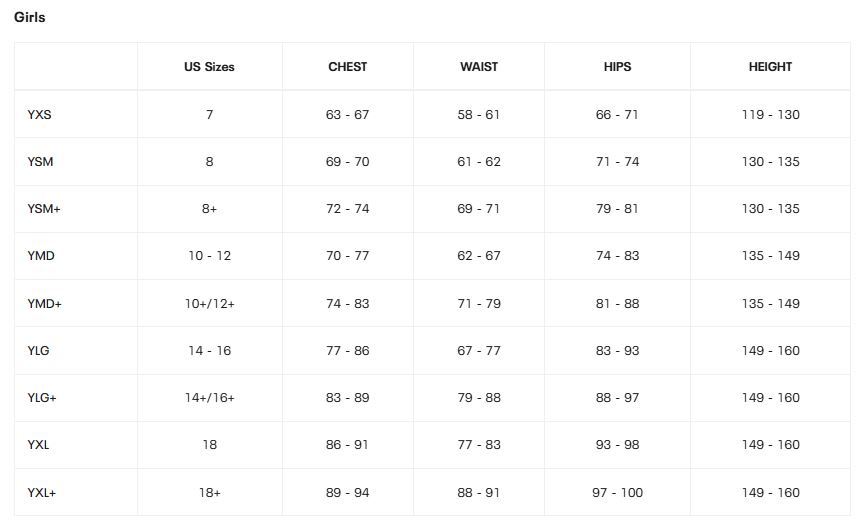Click the Girls heading above the table
Image resolution: width=861 pixels, height=527 pixels.
(30, 17)
